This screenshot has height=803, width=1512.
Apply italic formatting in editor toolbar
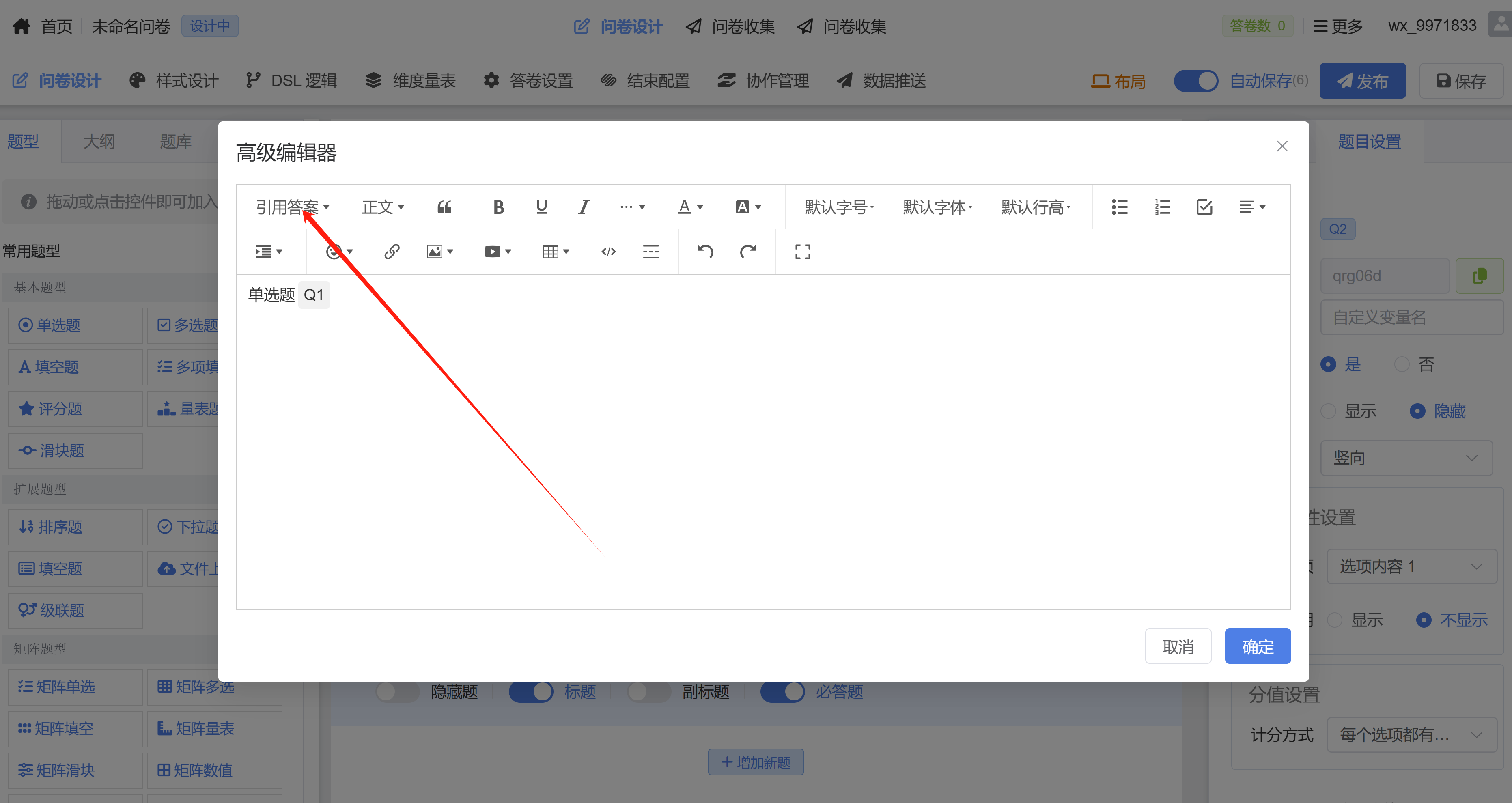pos(584,207)
